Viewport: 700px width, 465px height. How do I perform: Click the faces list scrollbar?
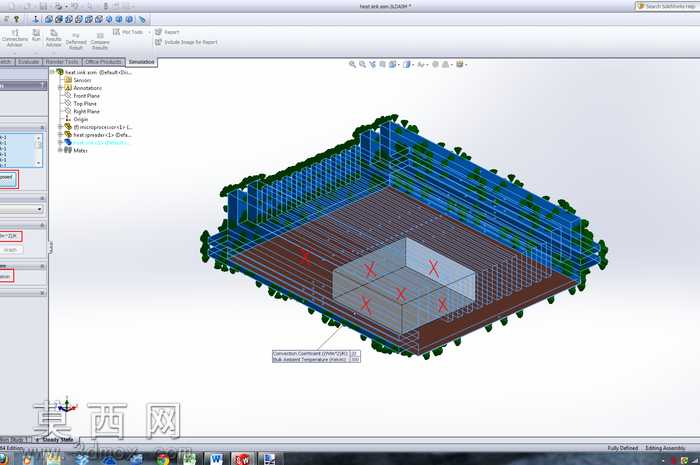coord(39,150)
